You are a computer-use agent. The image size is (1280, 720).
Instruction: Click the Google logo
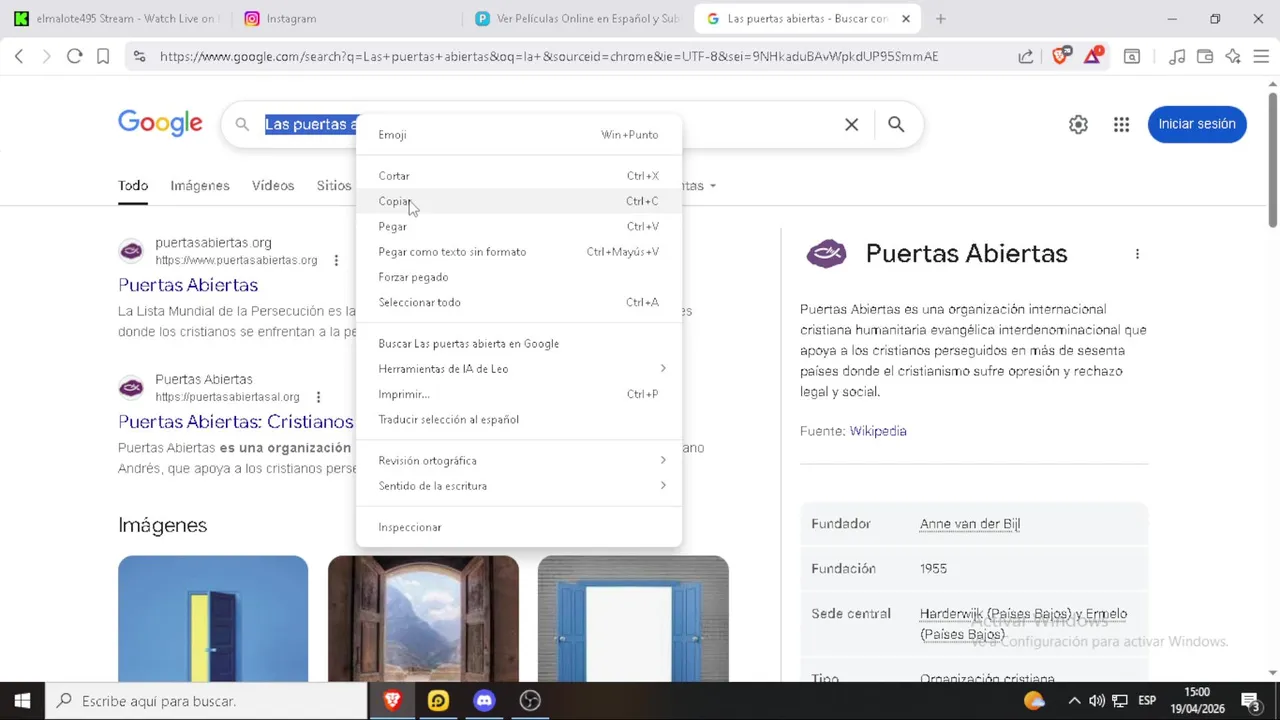[160, 123]
